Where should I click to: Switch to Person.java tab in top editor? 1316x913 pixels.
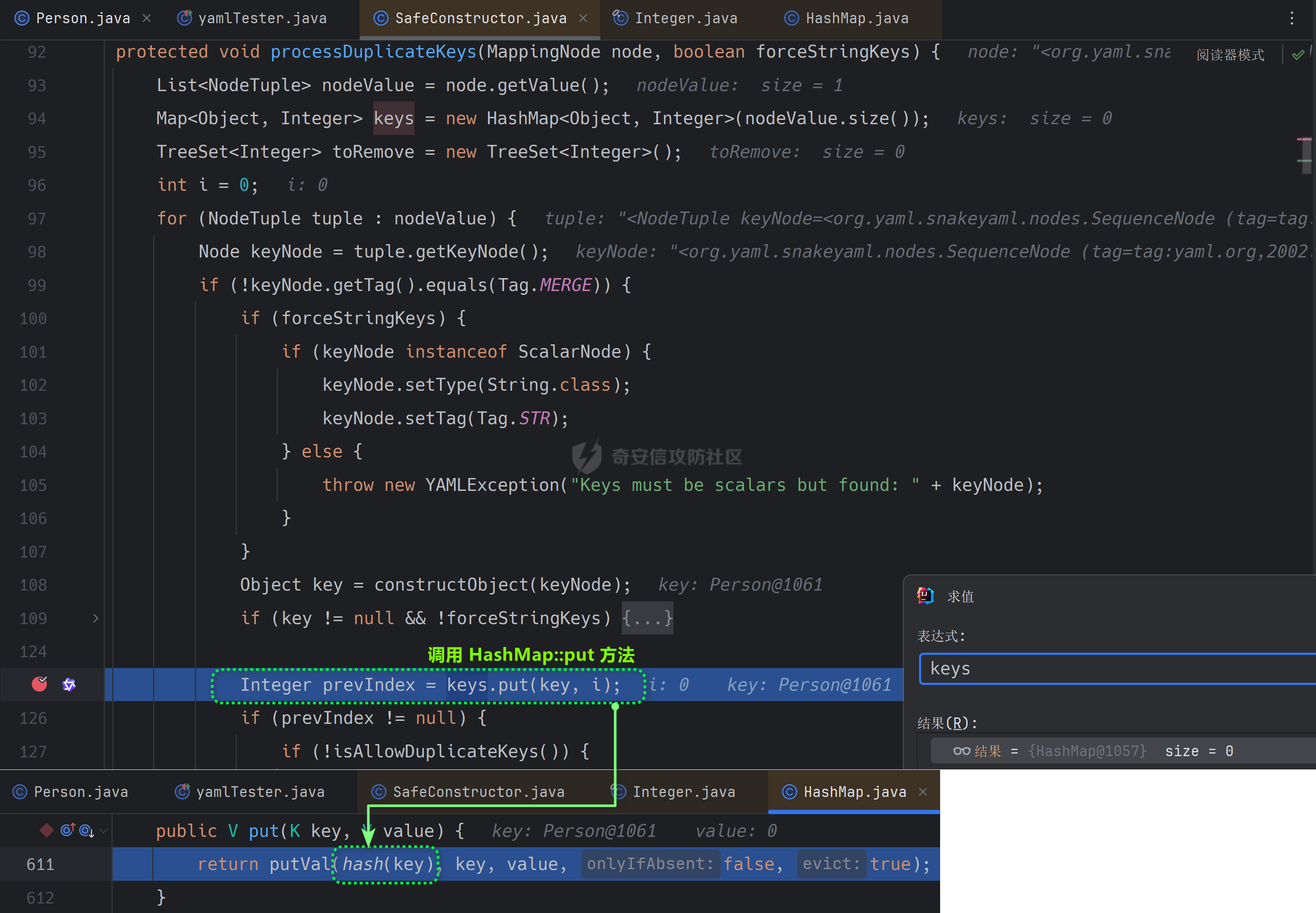(x=83, y=18)
